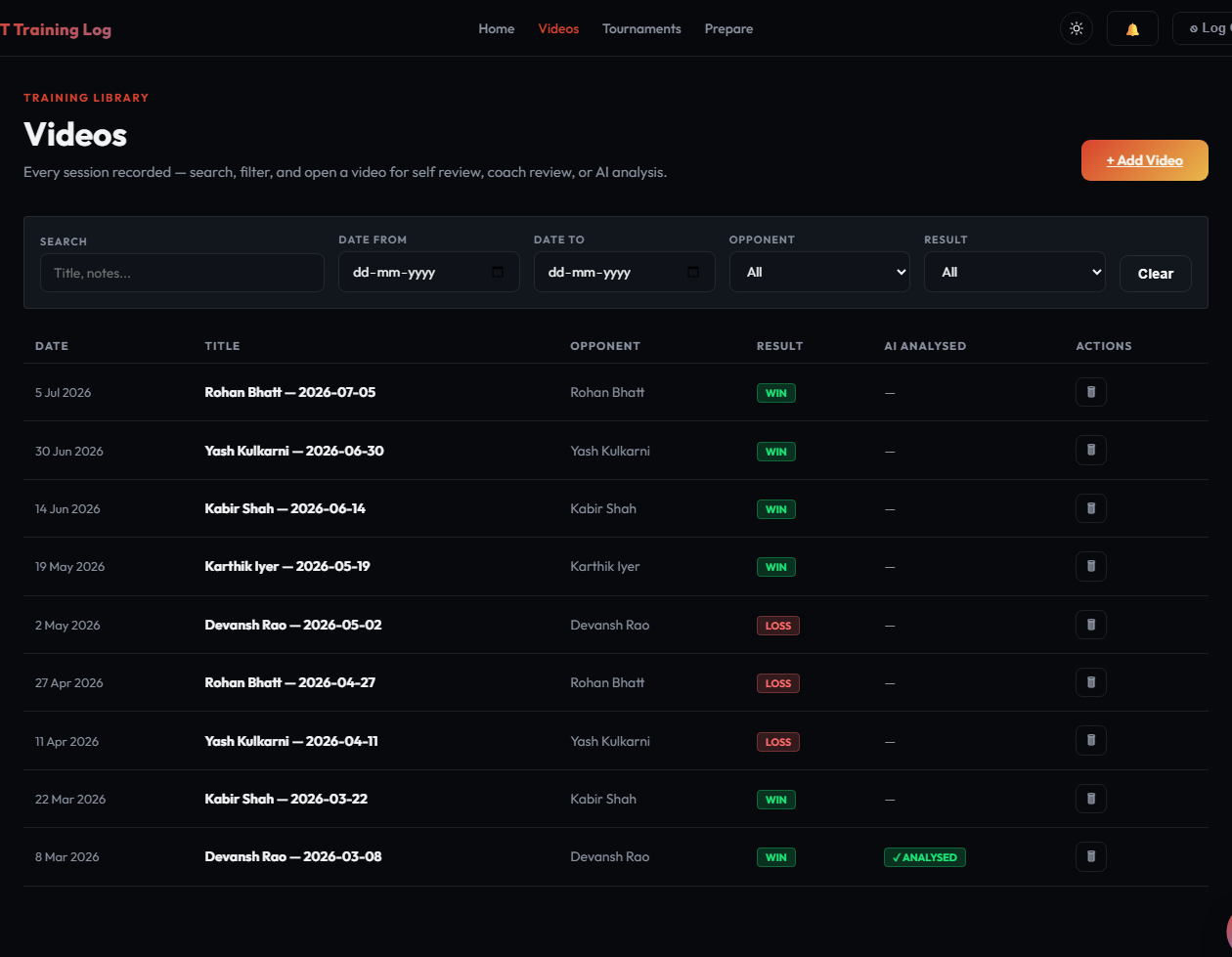The height and width of the screenshot is (957, 1232).
Task: Click the date cell 8 Mar 2026
Action: tap(67, 856)
